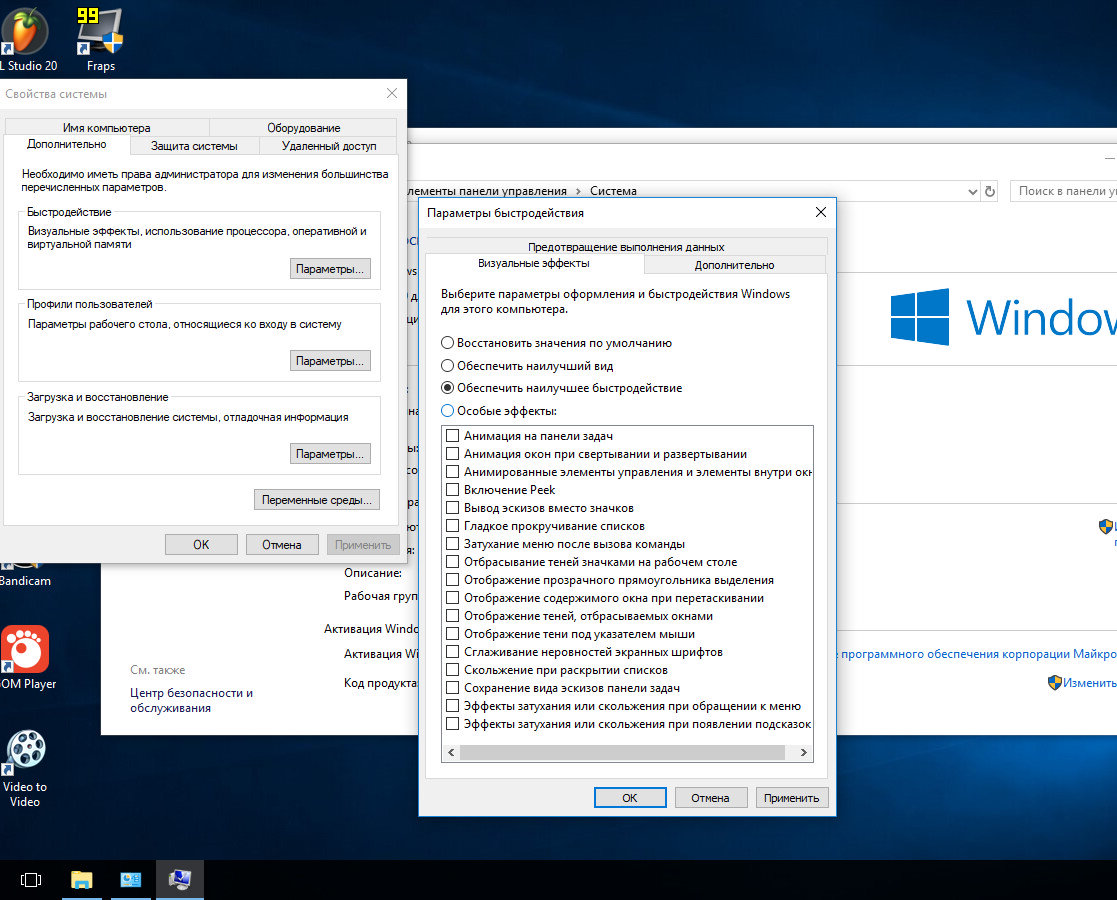Viewport: 1117px width, 900px height.
Task: Click the Task View taskbar button
Action: 31,880
